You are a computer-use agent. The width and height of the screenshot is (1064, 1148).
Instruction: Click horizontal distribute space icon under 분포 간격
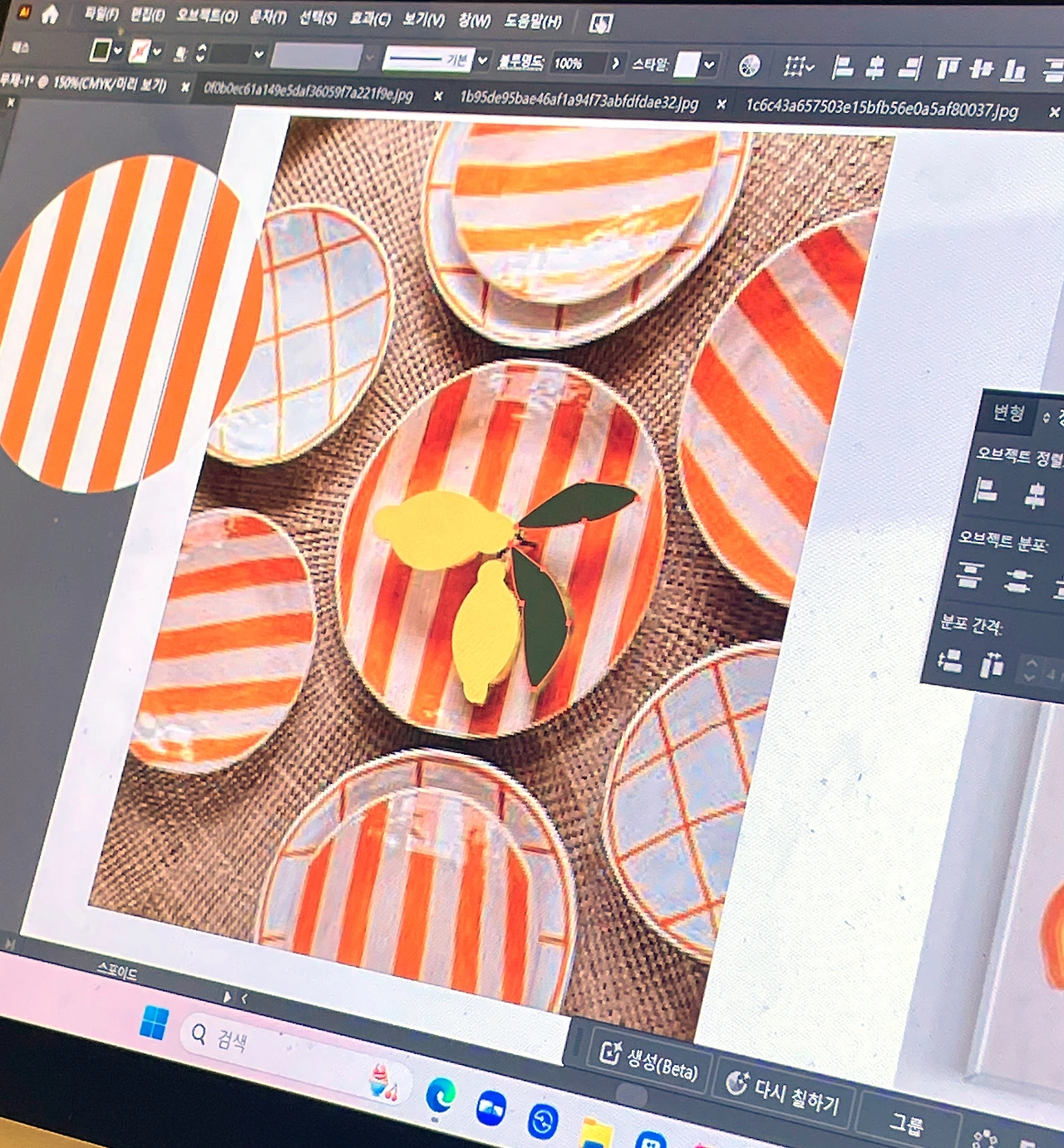[x=992, y=665]
